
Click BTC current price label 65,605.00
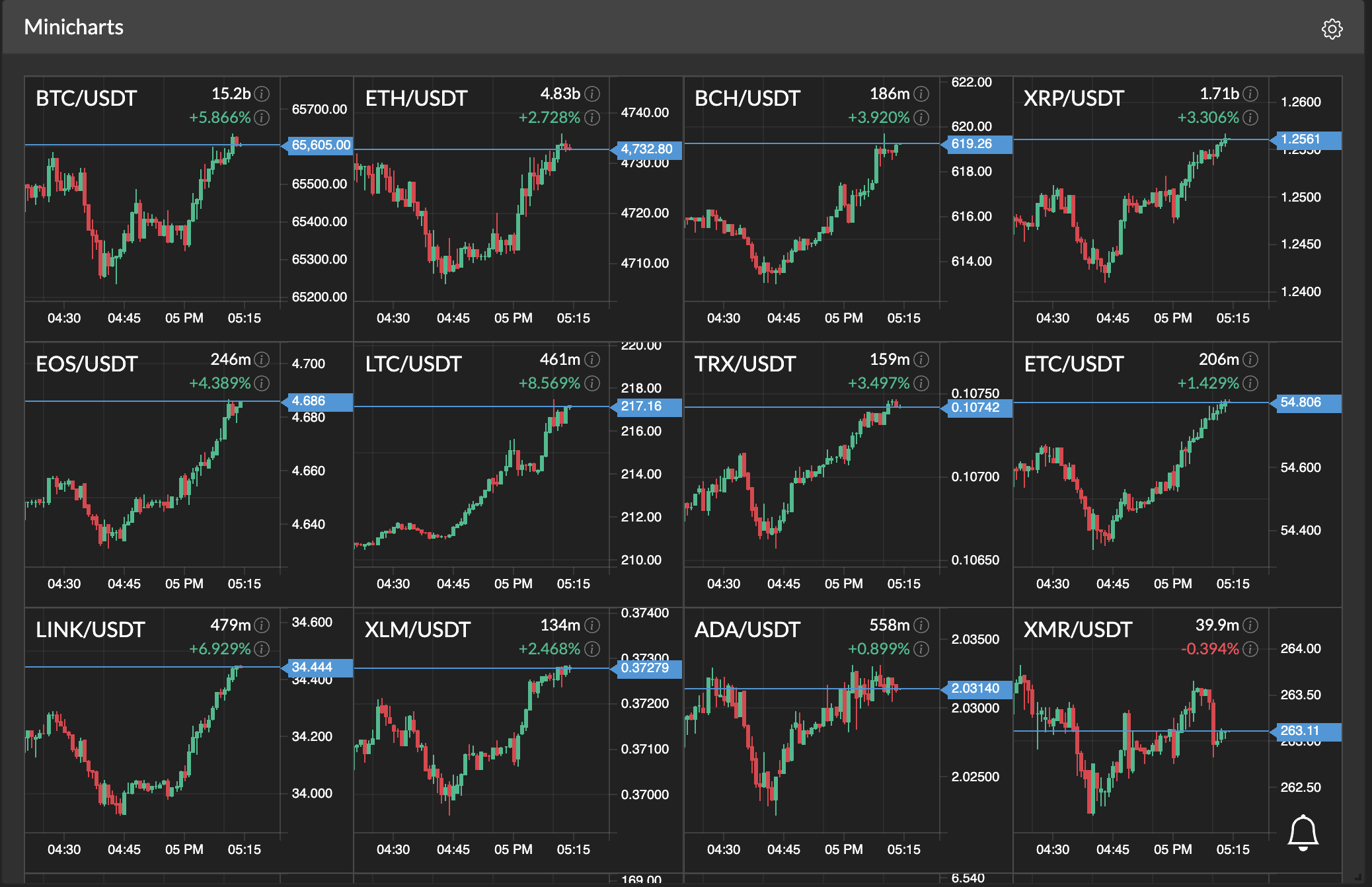[321, 145]
